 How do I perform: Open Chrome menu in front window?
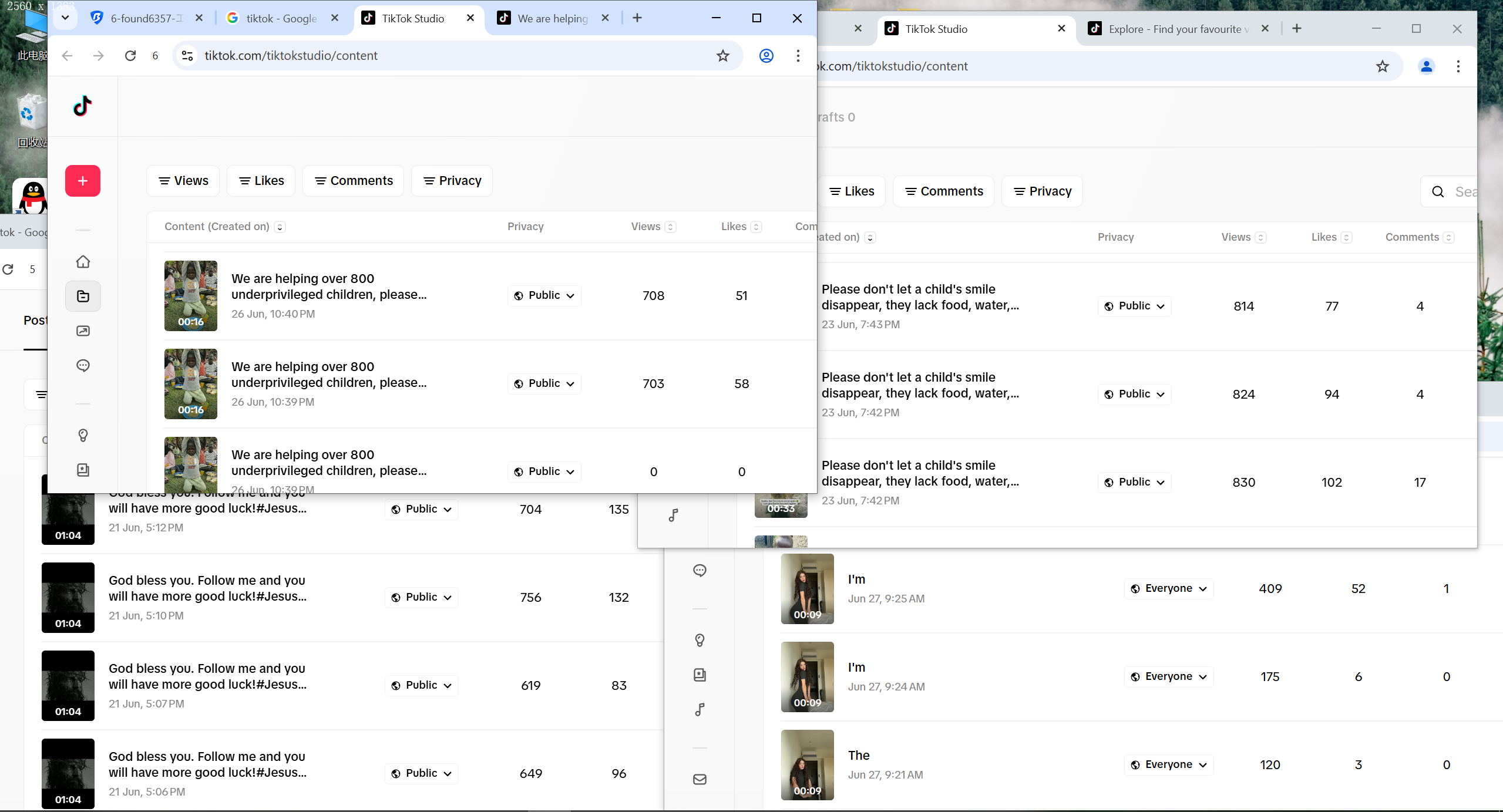(798, 56)
